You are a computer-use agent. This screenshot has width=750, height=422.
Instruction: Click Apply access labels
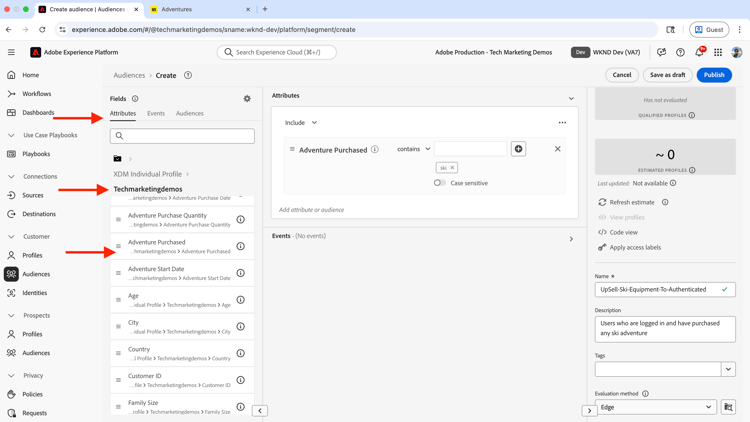629,247
